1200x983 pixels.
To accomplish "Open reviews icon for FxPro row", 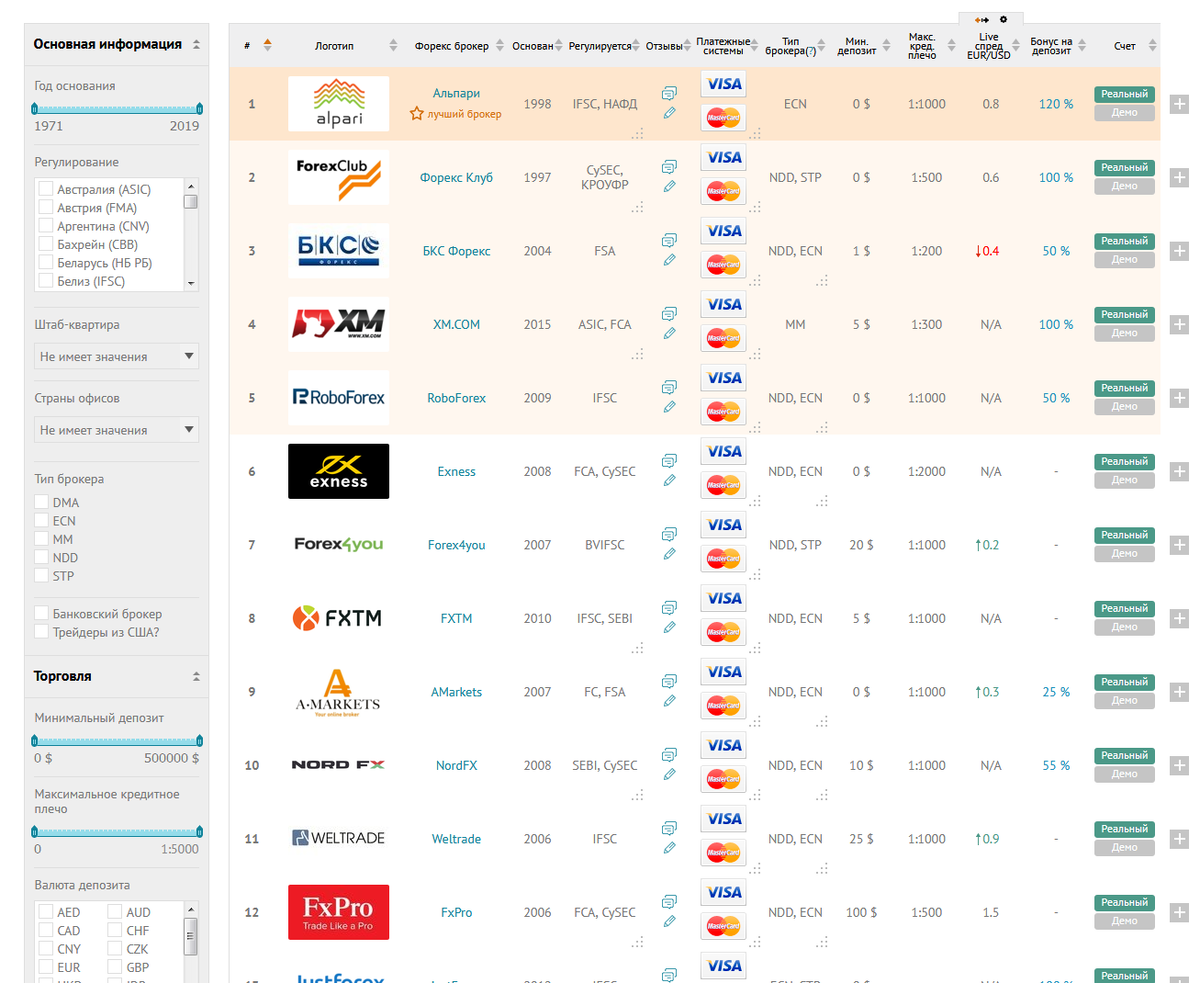I will coord(669,902).
